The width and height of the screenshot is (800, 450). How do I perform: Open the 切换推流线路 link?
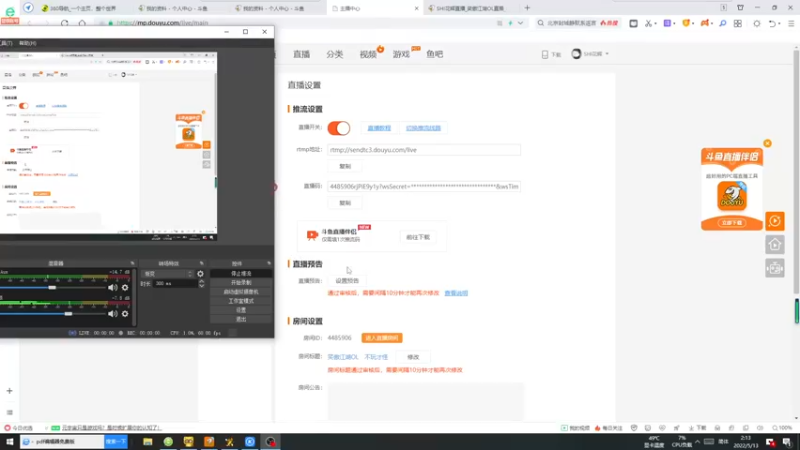tap(423, 128)
